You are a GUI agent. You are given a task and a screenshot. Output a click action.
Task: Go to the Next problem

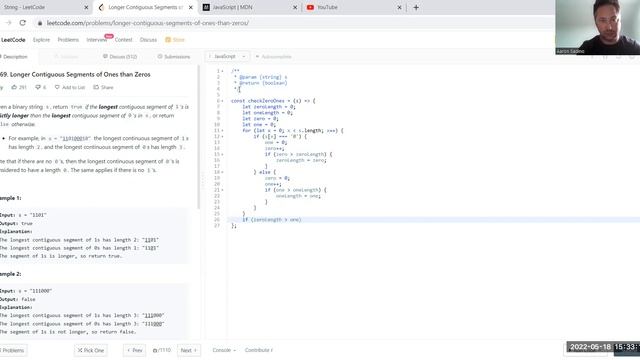click(189, 350)
